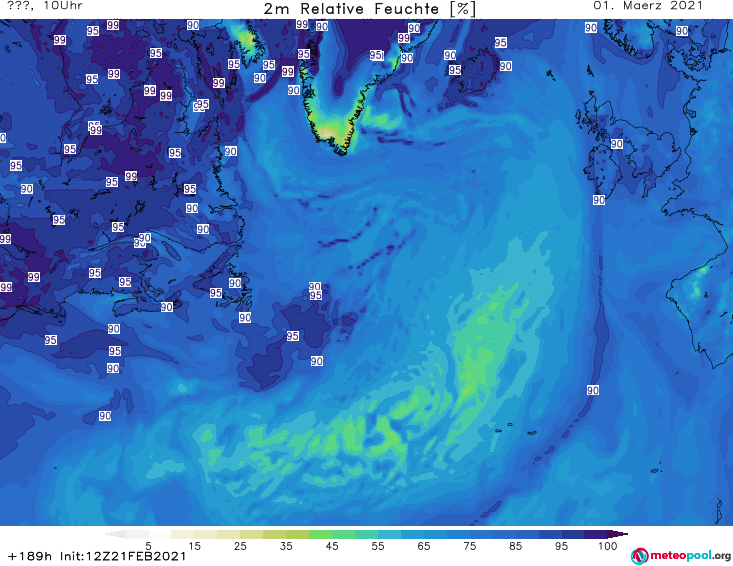Click the color scale label '35'
This screenshot has width=733, height=566.
pos(286,546)
